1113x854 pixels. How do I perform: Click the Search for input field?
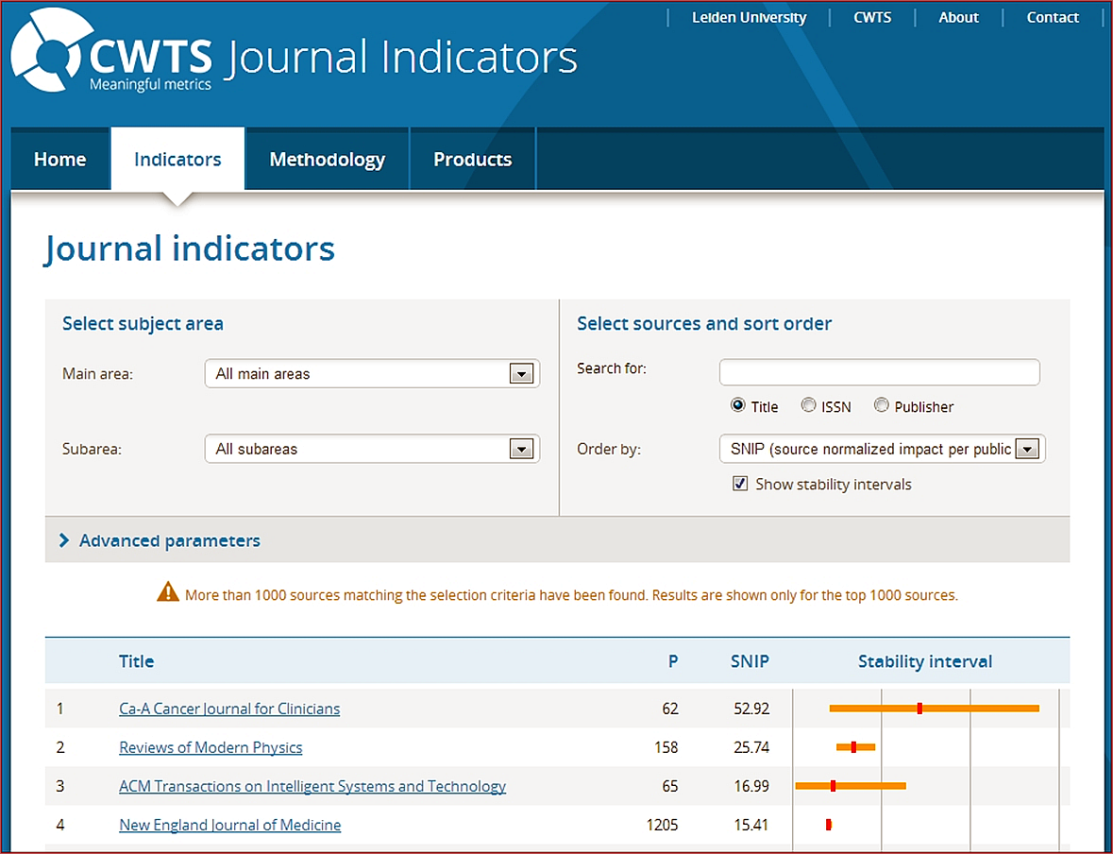tap(879, 372)
